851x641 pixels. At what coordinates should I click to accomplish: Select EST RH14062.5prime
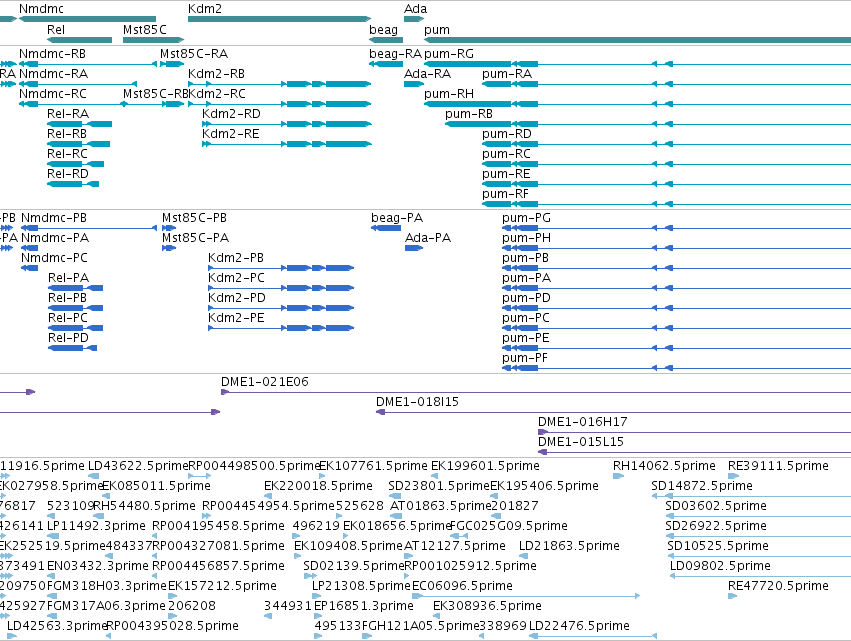pyautogui.click(x=618, y=476)
